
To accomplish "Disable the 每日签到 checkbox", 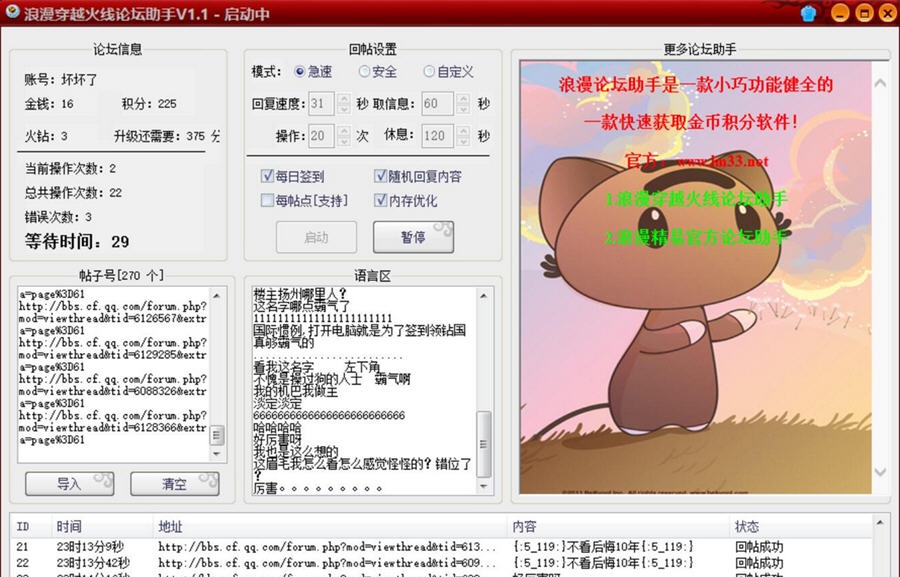I will 266,176.
